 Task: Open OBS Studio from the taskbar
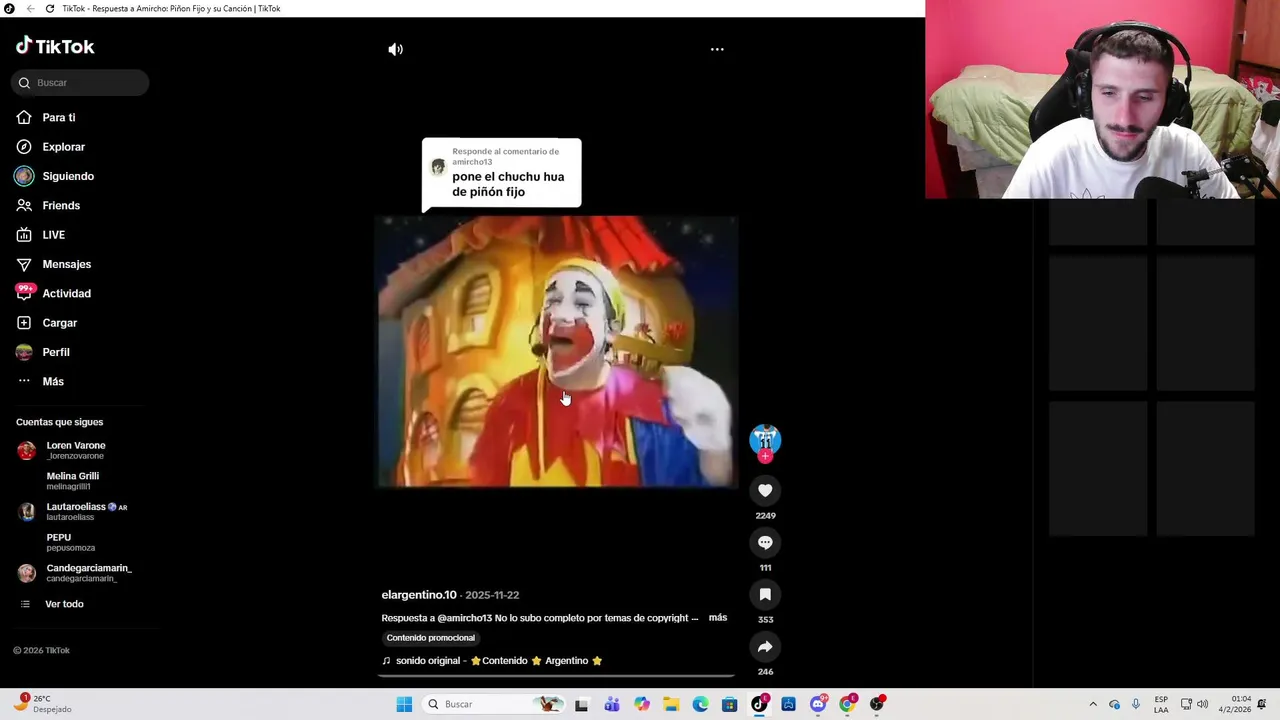pos(877,704)
